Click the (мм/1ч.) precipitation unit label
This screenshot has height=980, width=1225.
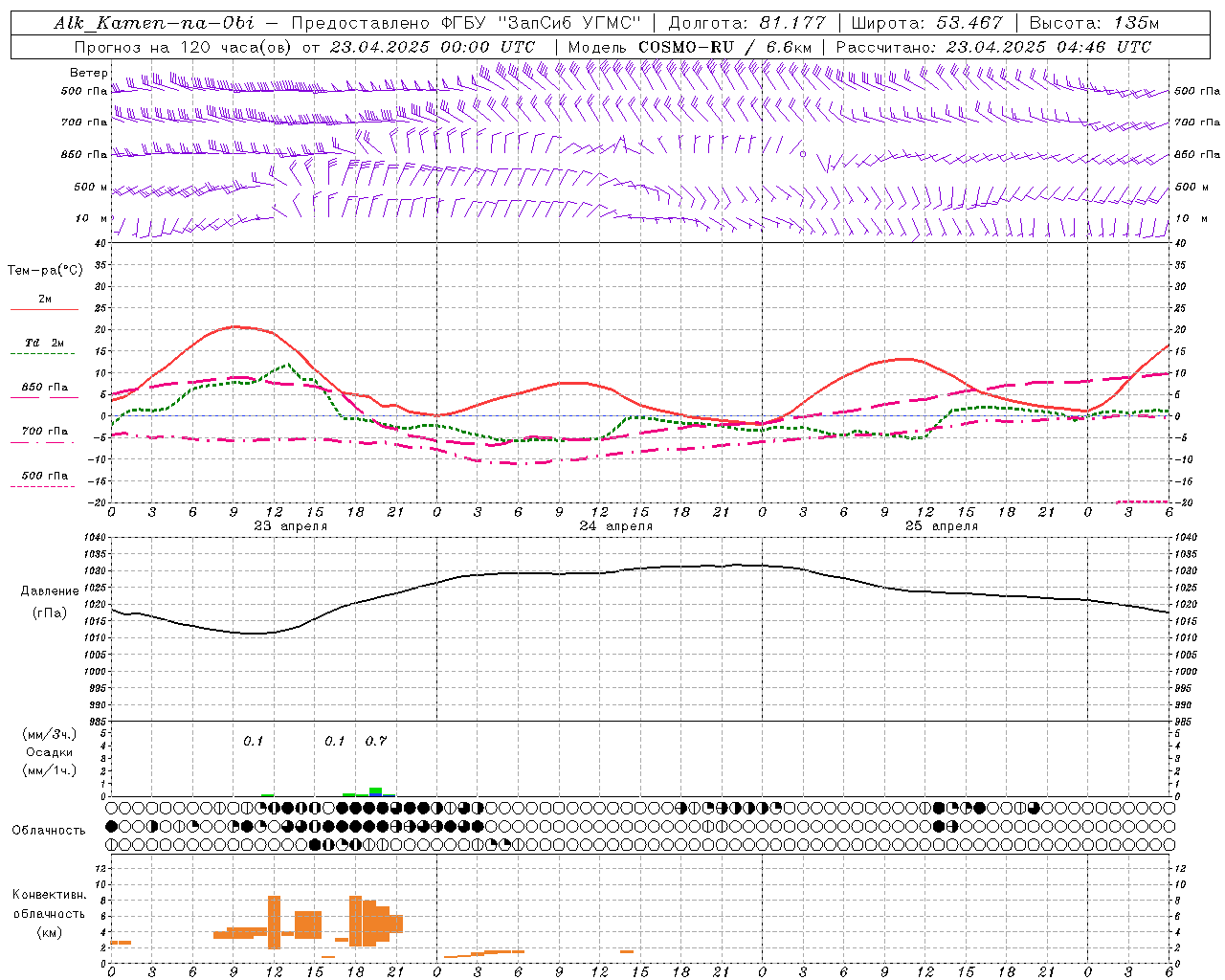coord(50,770)
